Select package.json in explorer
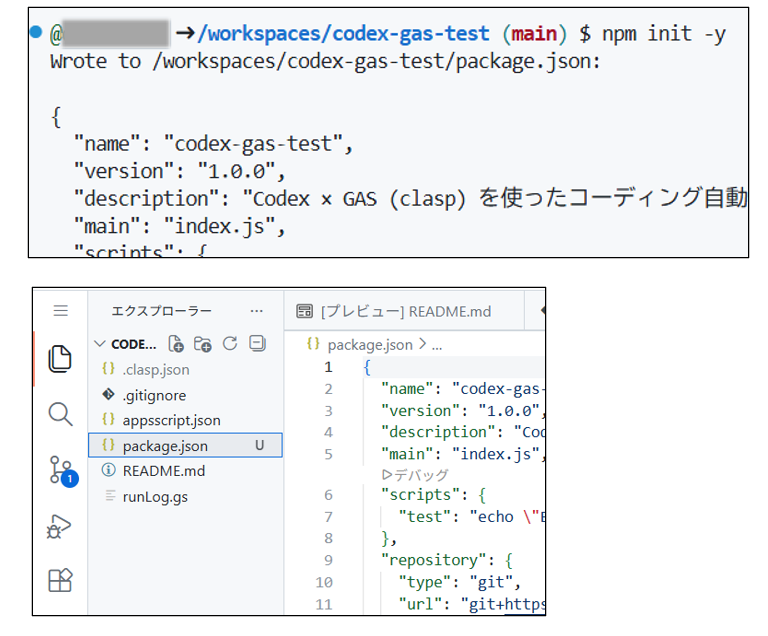Screen dimensions: 768x636 click(x=186, y=445)
